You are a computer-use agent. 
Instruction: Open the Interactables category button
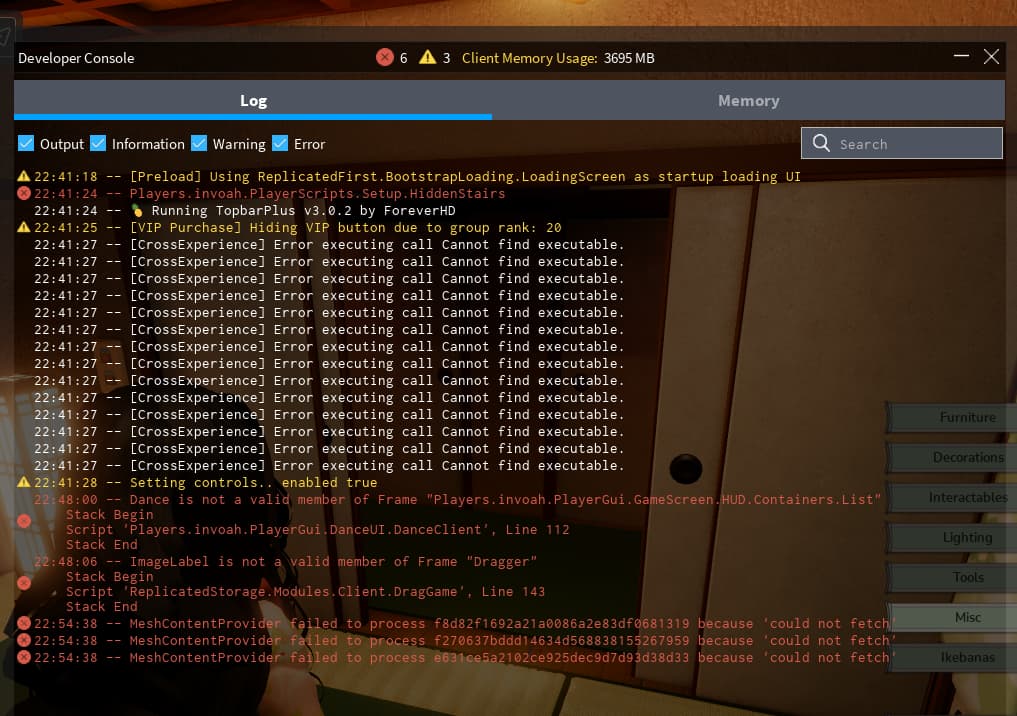(952, 497)
